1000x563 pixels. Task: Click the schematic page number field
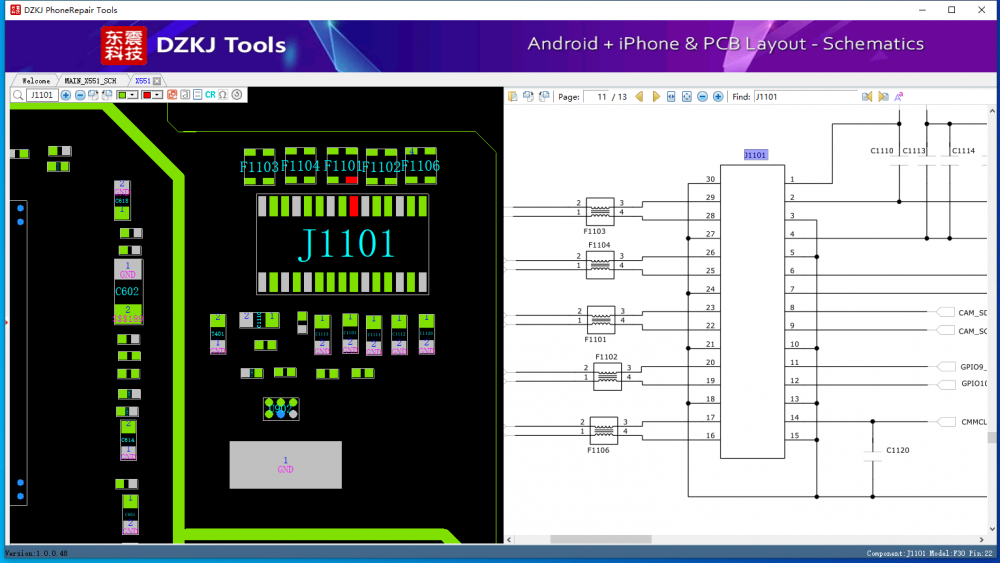[x=596, y=97]
